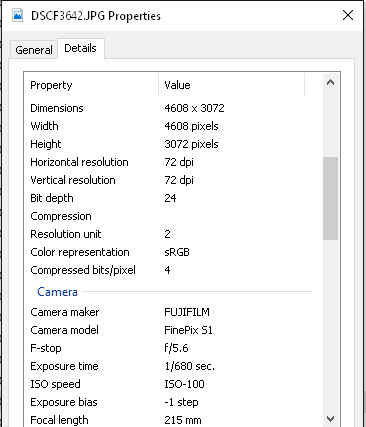Select the Color representation property
This screenshot has height=427, width=366.
[80, 252]
